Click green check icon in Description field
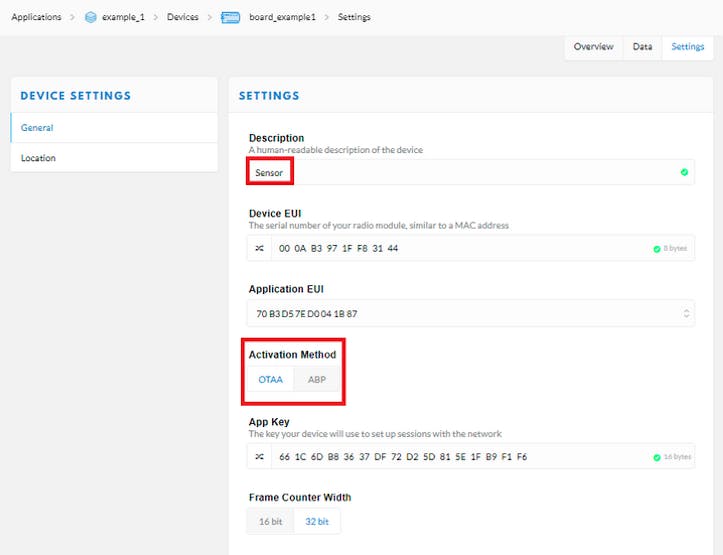The height and width of the screenshot is (555, 723). click(x=684, y=172)
